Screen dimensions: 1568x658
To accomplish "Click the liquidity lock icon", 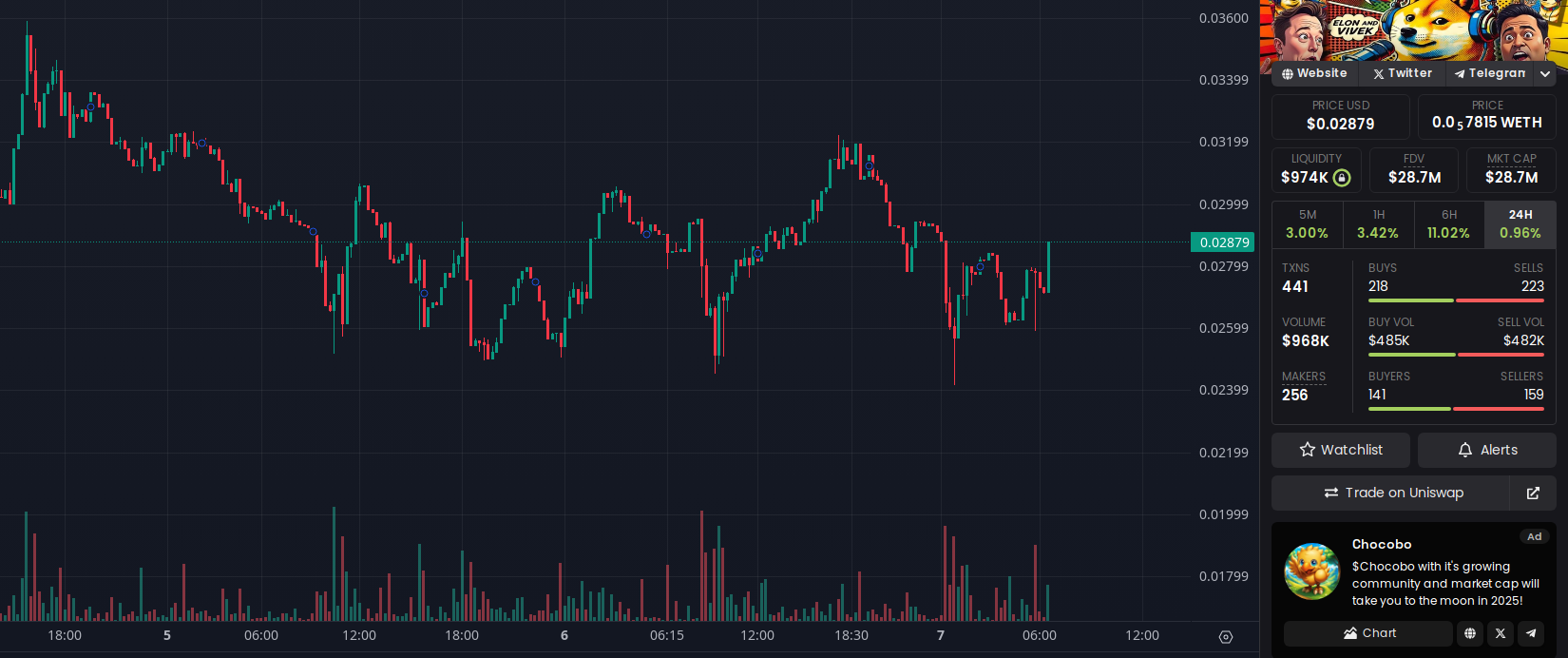I will tap(1342, 178).
